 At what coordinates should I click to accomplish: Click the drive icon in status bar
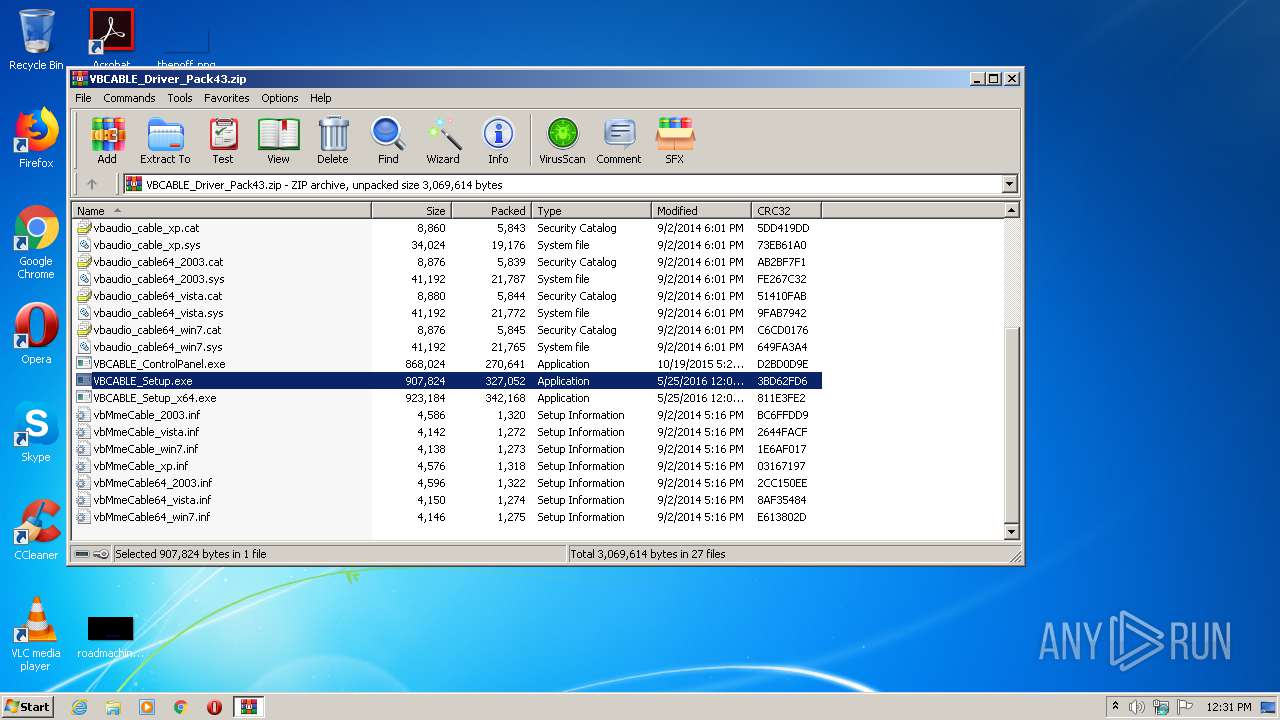click(82, 553)
